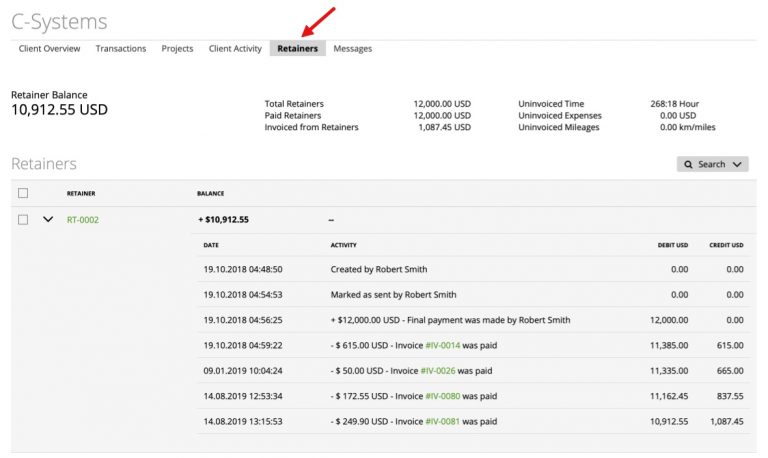The image size is (768, 458).
Task: Open invoice #IV-0080 link
Action: click(x=443, y=396)
